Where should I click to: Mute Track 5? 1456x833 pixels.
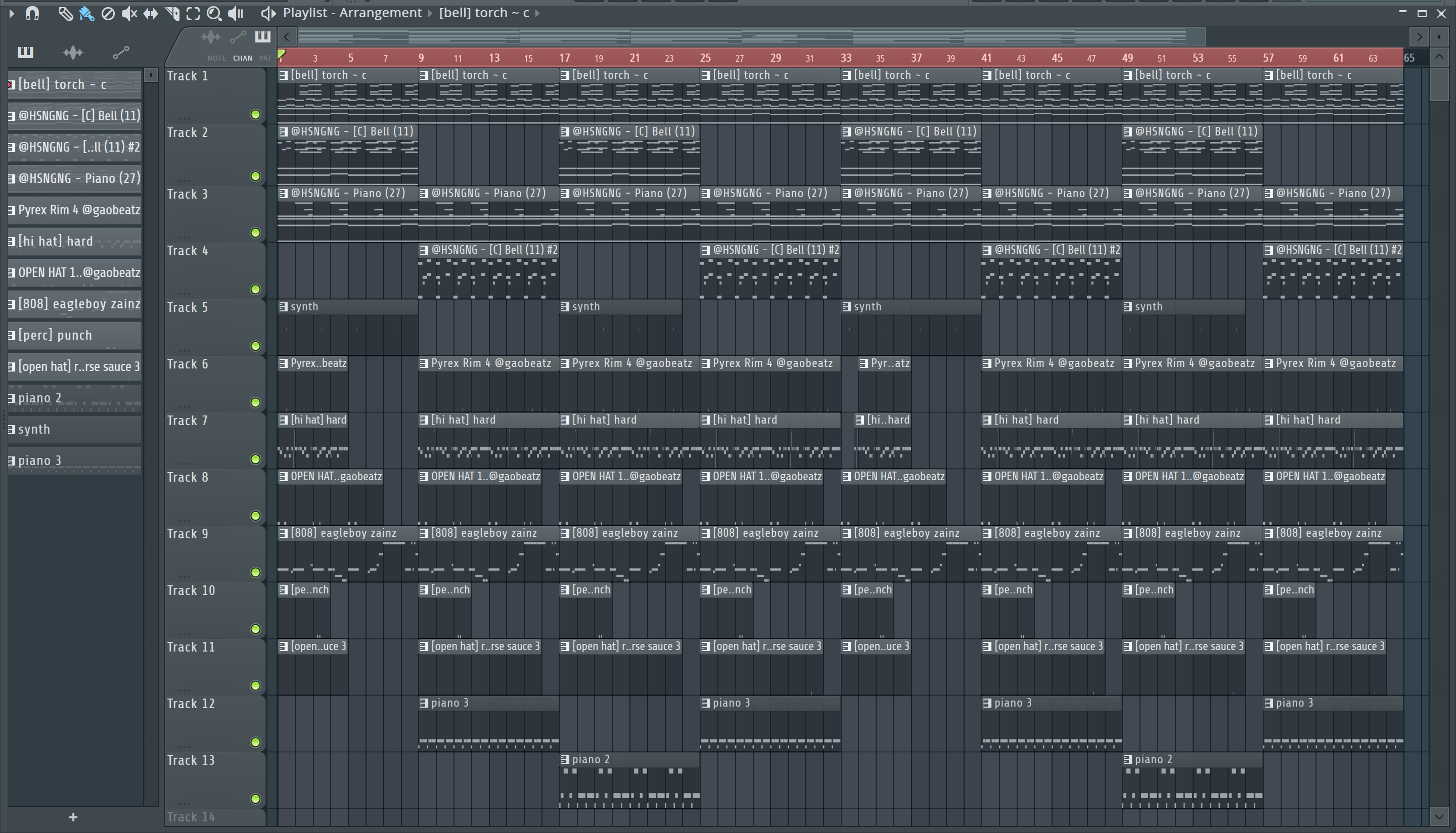tap(256, 346)
